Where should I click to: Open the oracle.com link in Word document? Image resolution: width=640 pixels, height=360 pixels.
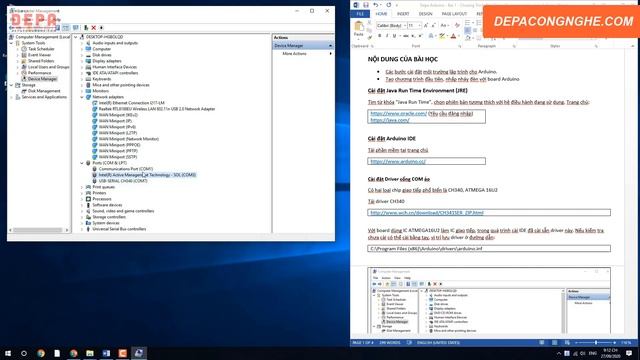(398, 113)
